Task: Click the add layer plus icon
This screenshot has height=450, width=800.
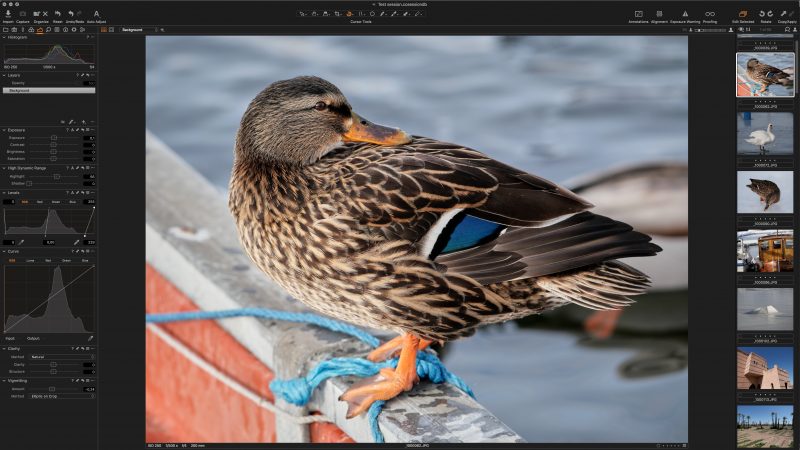Action: pyautogui.click(x=84, y=122)
